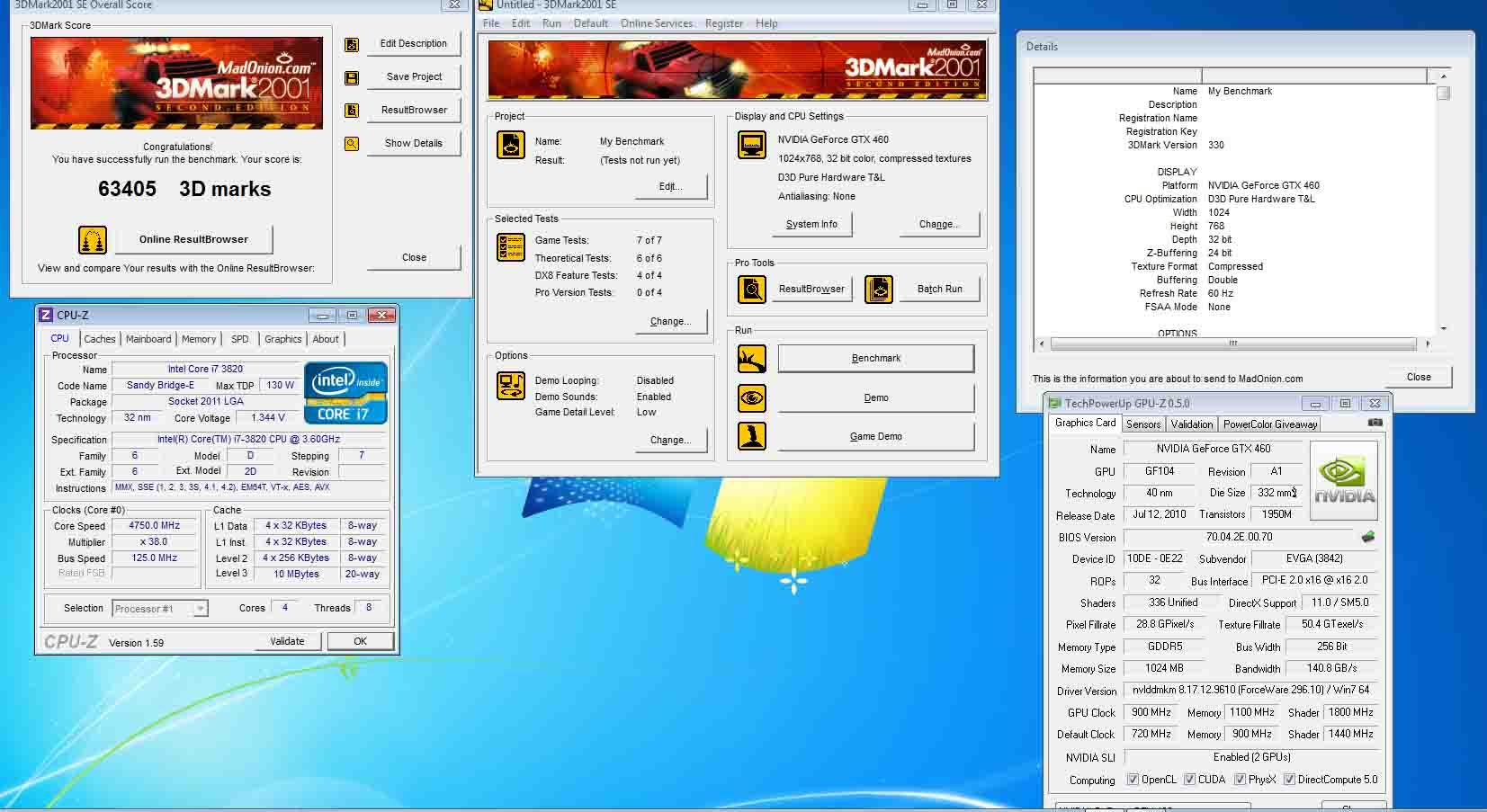Click the CPU-Z title bar icon
Image resolution: width=1487 pixels, height=812 pixels.
click(46, 315)
